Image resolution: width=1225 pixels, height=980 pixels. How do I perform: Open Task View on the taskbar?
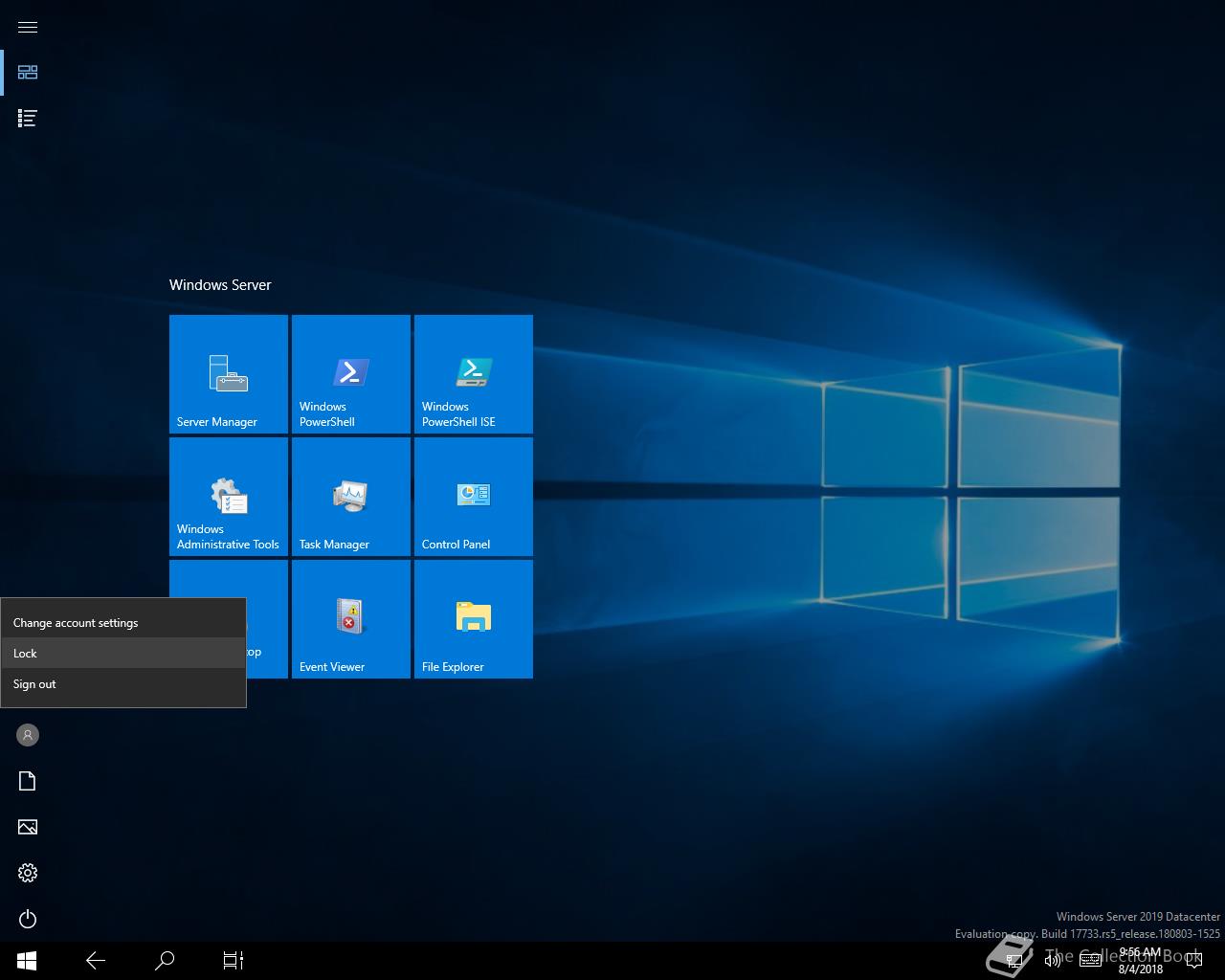pos(234,960)
